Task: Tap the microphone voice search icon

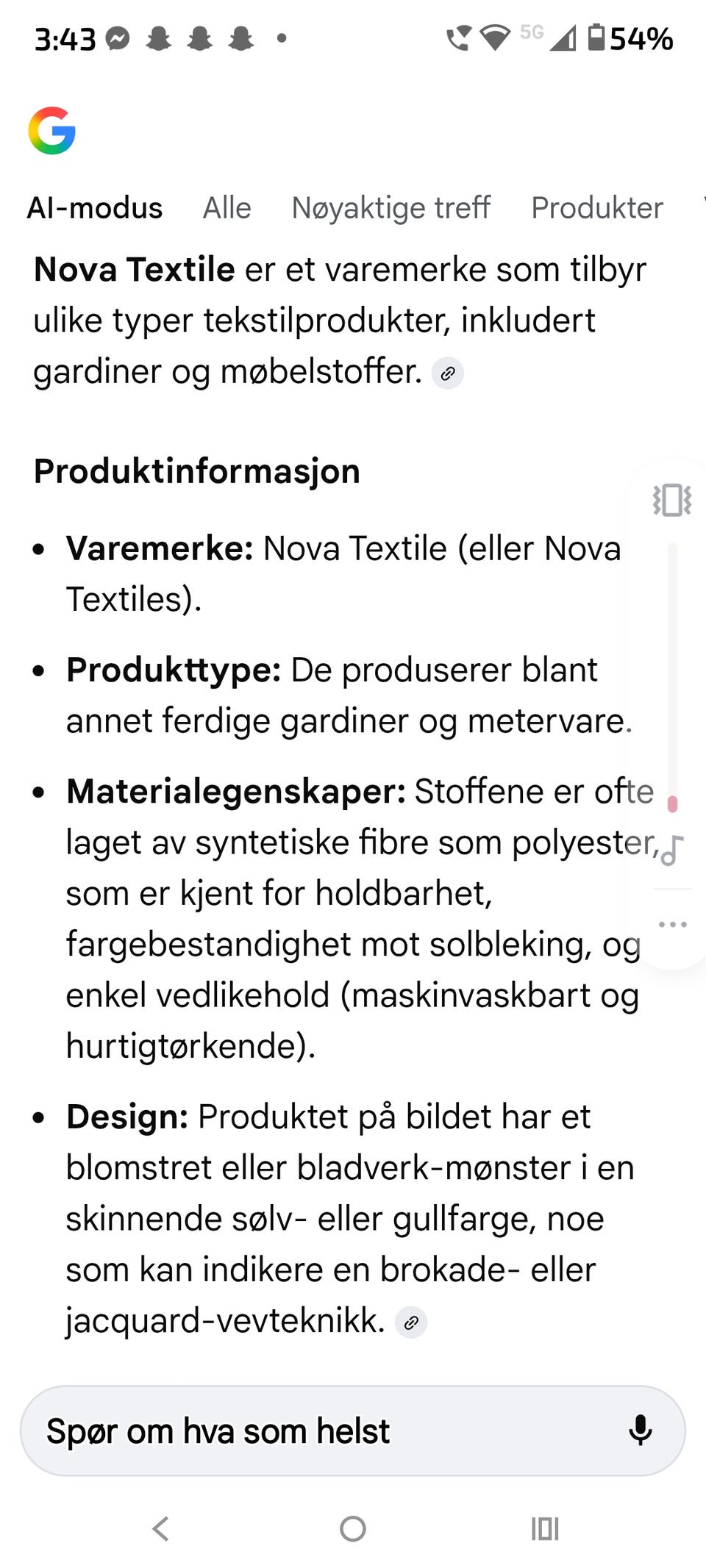Action: 641,1430
